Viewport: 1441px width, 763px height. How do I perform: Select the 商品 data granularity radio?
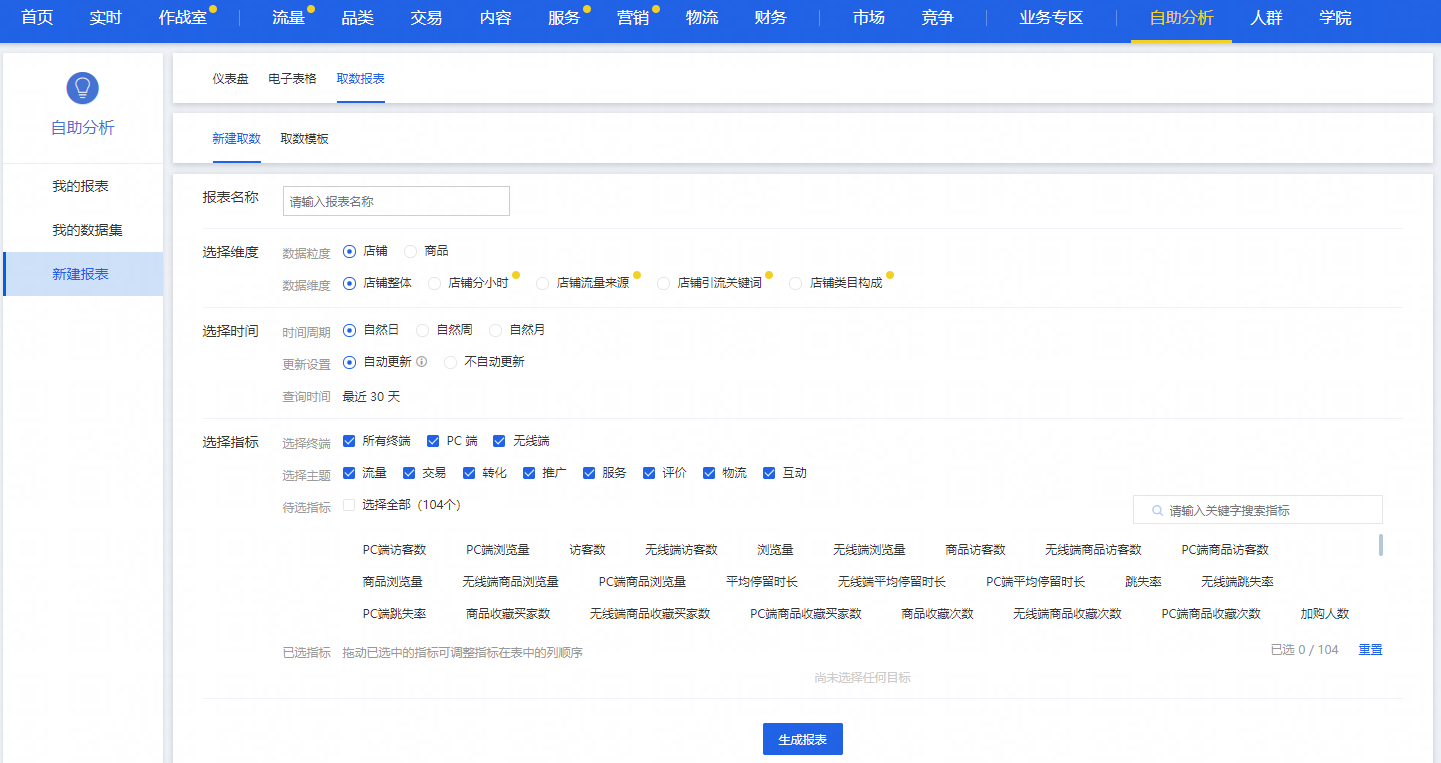(x=411, y=251)
